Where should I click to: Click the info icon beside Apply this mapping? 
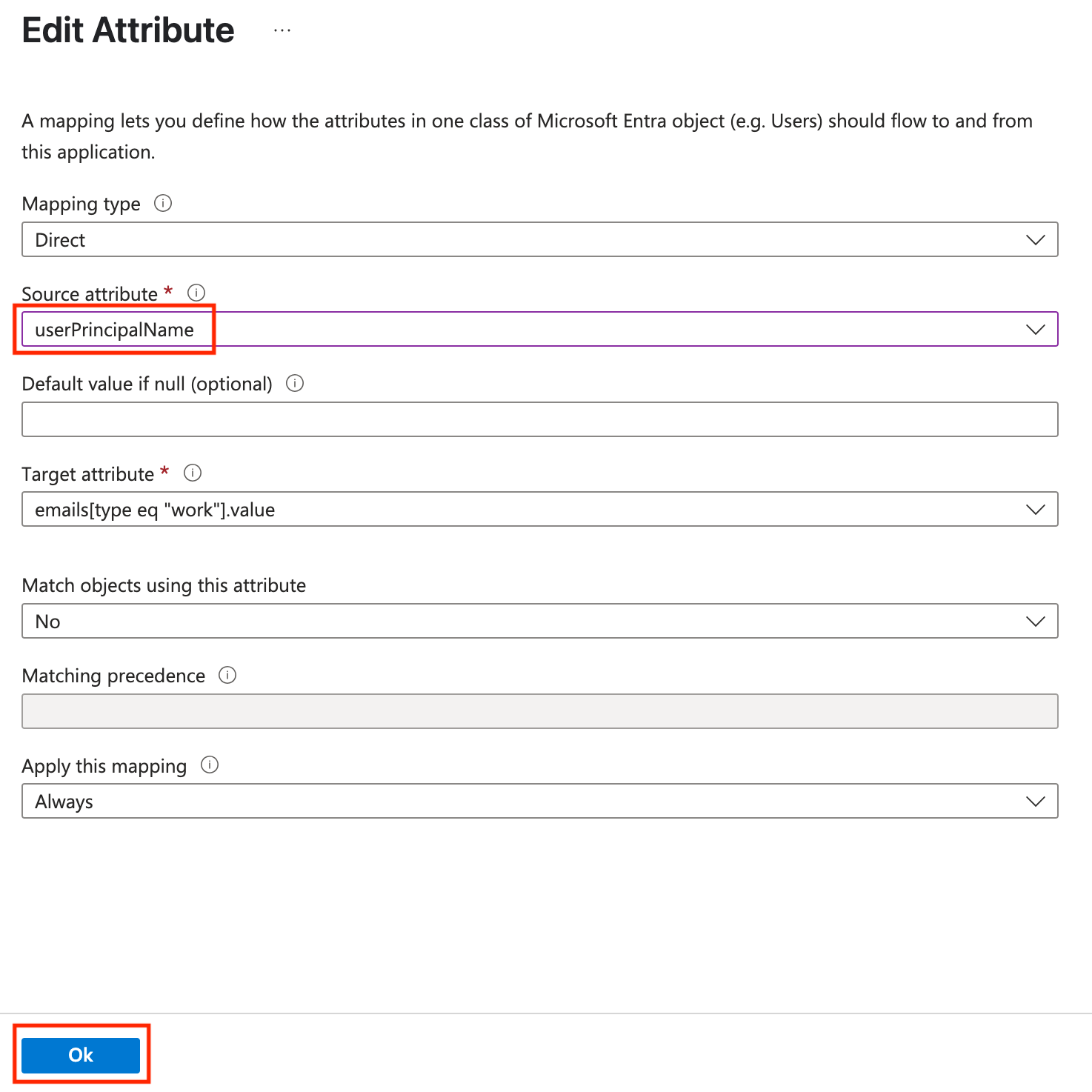coord(210,765)
